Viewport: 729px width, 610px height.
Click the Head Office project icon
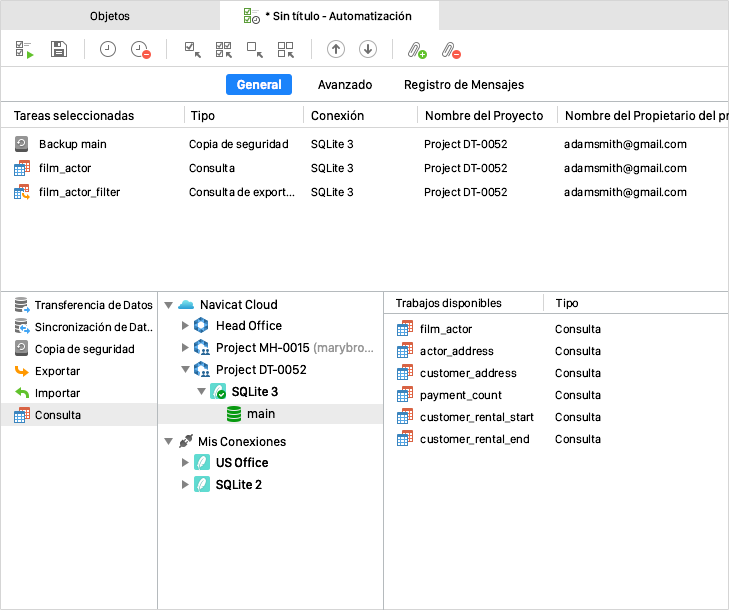tap(201, 325)
